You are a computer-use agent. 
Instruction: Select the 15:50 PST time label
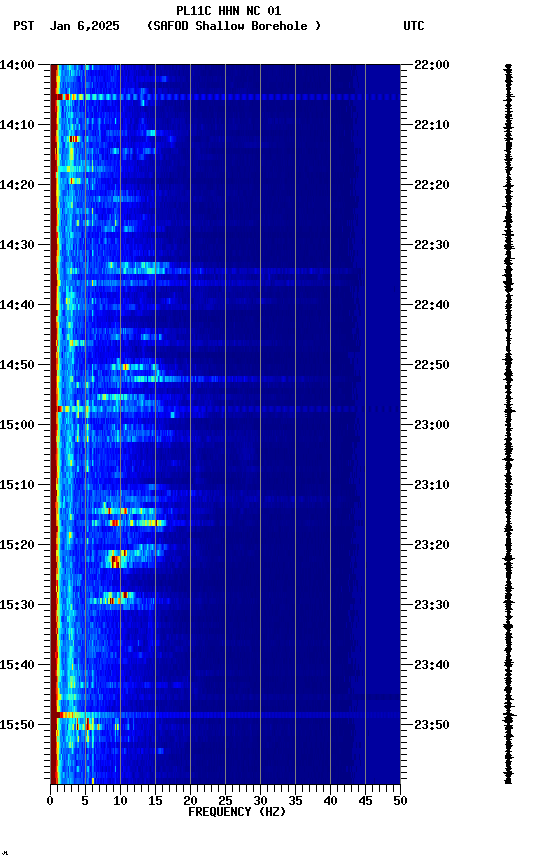coord(17,725)
